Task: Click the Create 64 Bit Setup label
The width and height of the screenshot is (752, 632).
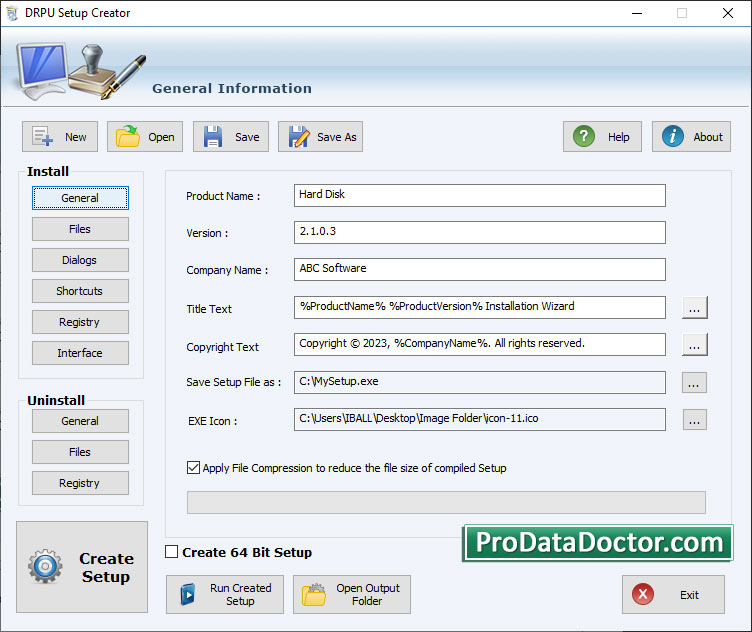Action: pyautogui.click(x=247, y=552)
